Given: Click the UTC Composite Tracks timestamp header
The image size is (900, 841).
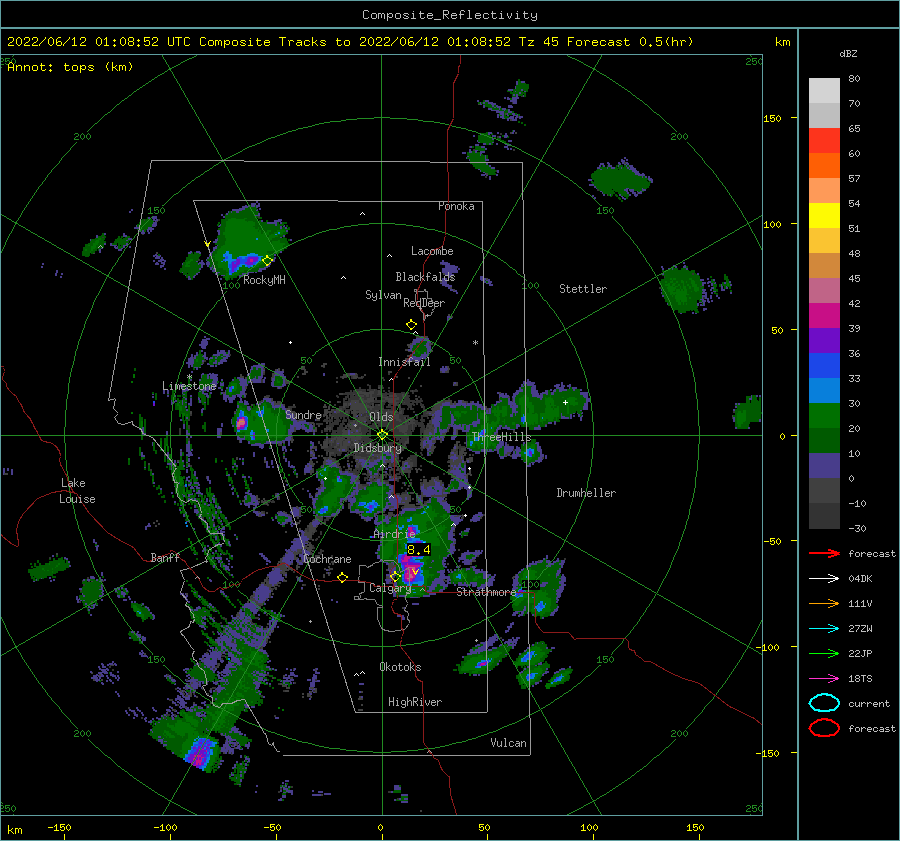Looking at the screenshot, I should tap(350, 42).
